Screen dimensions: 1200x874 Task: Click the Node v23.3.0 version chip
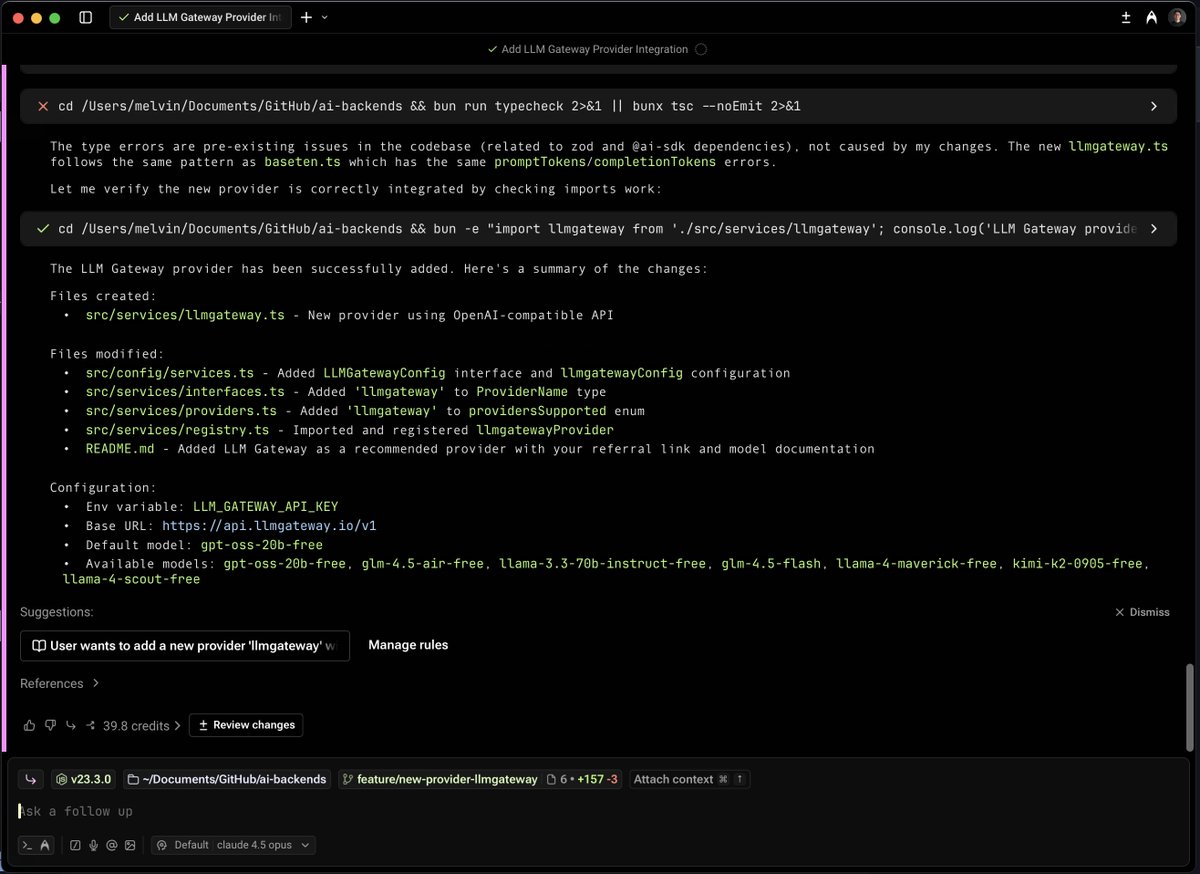pos(83,779)
